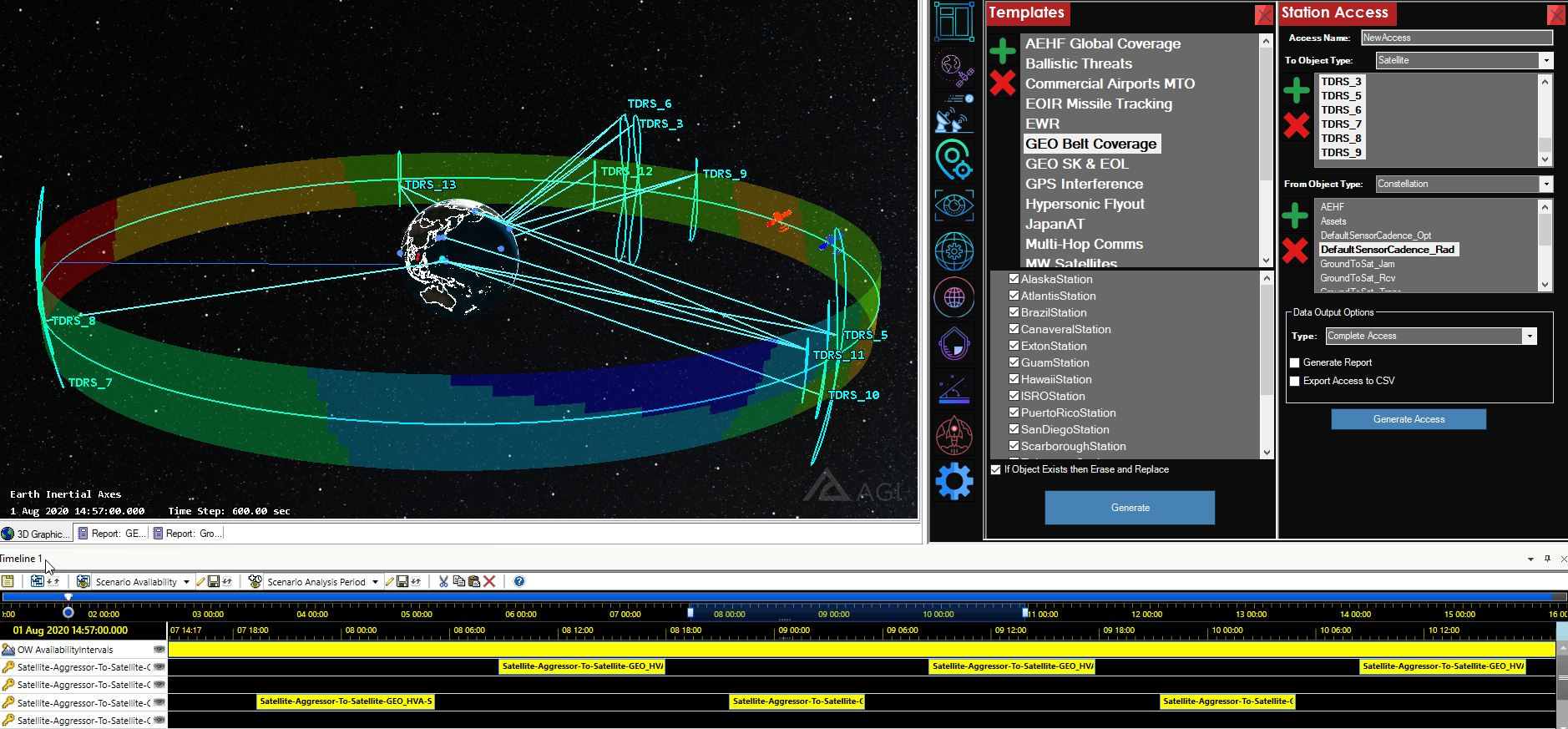The width and height of the screenshot is (1568, 729).
Task: Click green plus beside Templates list
Action: coord(1002,51)
